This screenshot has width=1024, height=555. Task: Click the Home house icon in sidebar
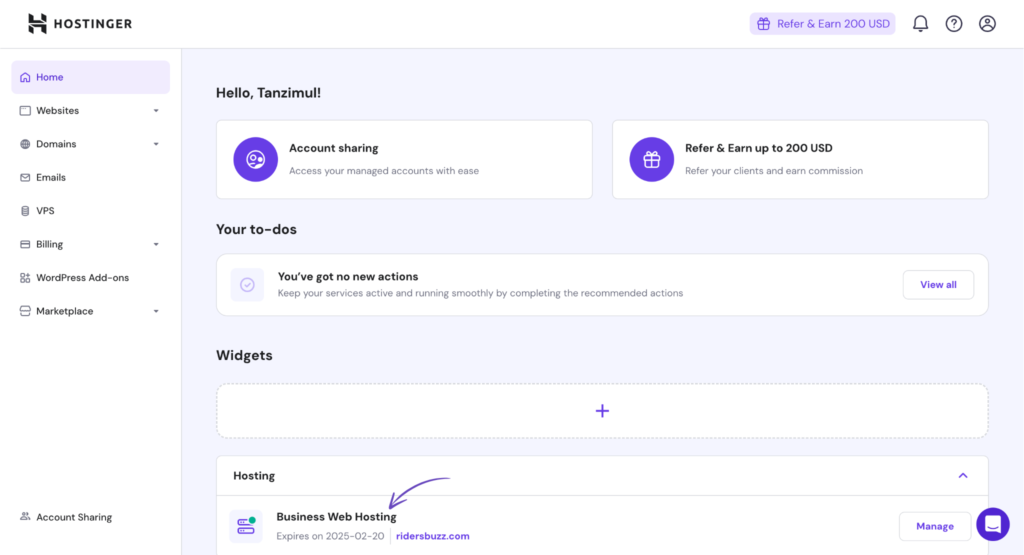(25, 77)
